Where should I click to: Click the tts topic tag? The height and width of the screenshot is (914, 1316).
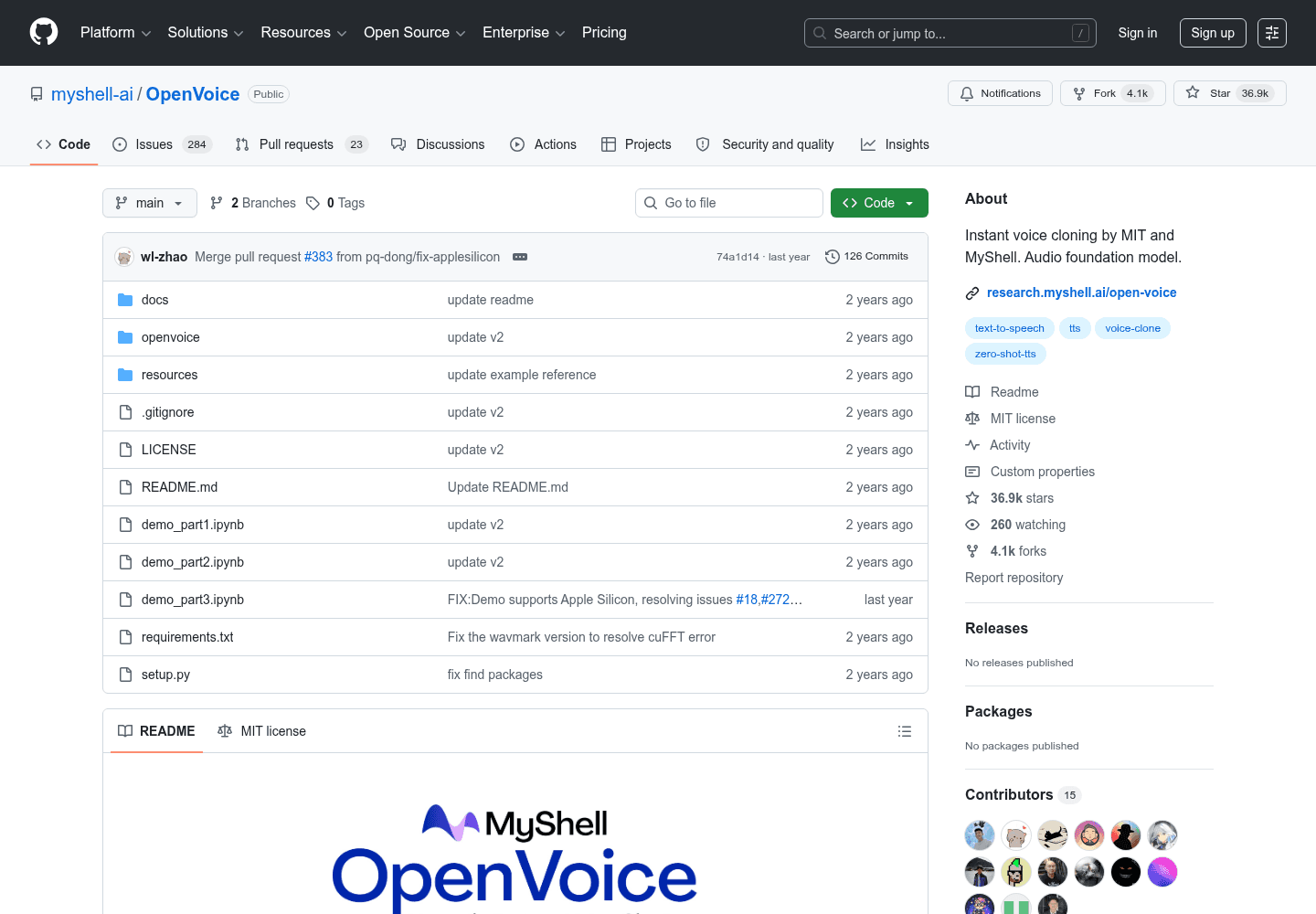(x=1075, y=328)
